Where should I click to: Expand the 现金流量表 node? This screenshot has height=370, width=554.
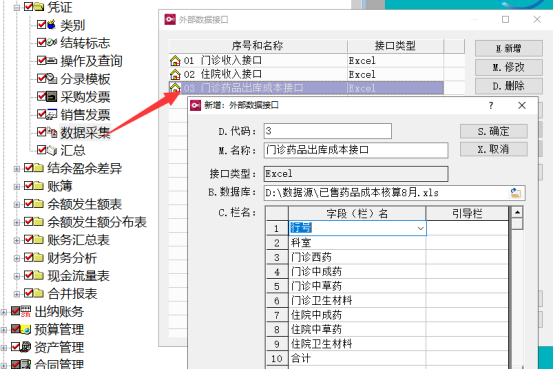[17, 276]
